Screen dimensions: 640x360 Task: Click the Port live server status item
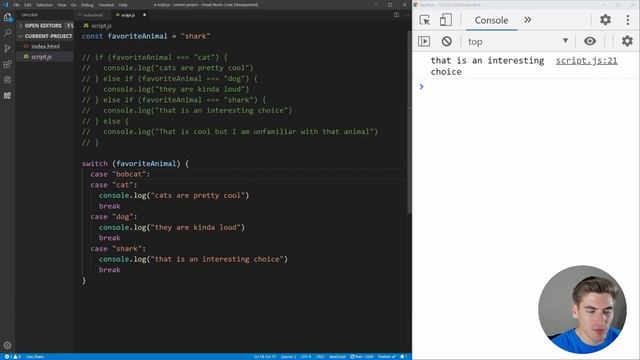pos(362,357)
